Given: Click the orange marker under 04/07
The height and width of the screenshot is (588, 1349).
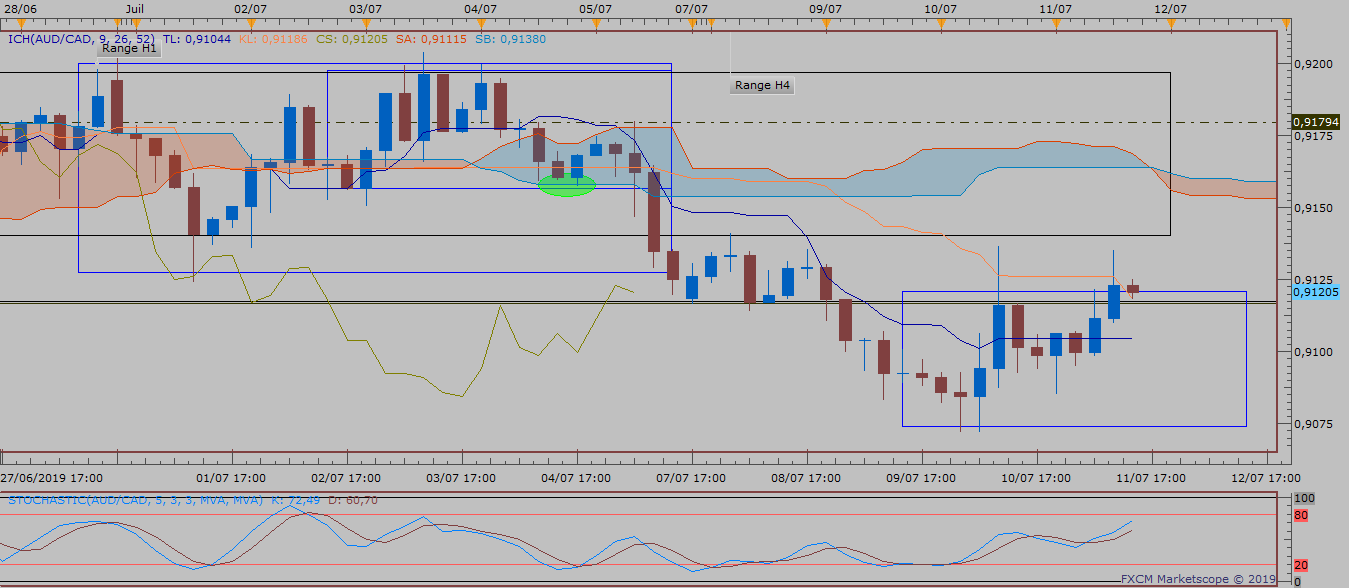Looking at the screenshot, I should tap(481, 22).
